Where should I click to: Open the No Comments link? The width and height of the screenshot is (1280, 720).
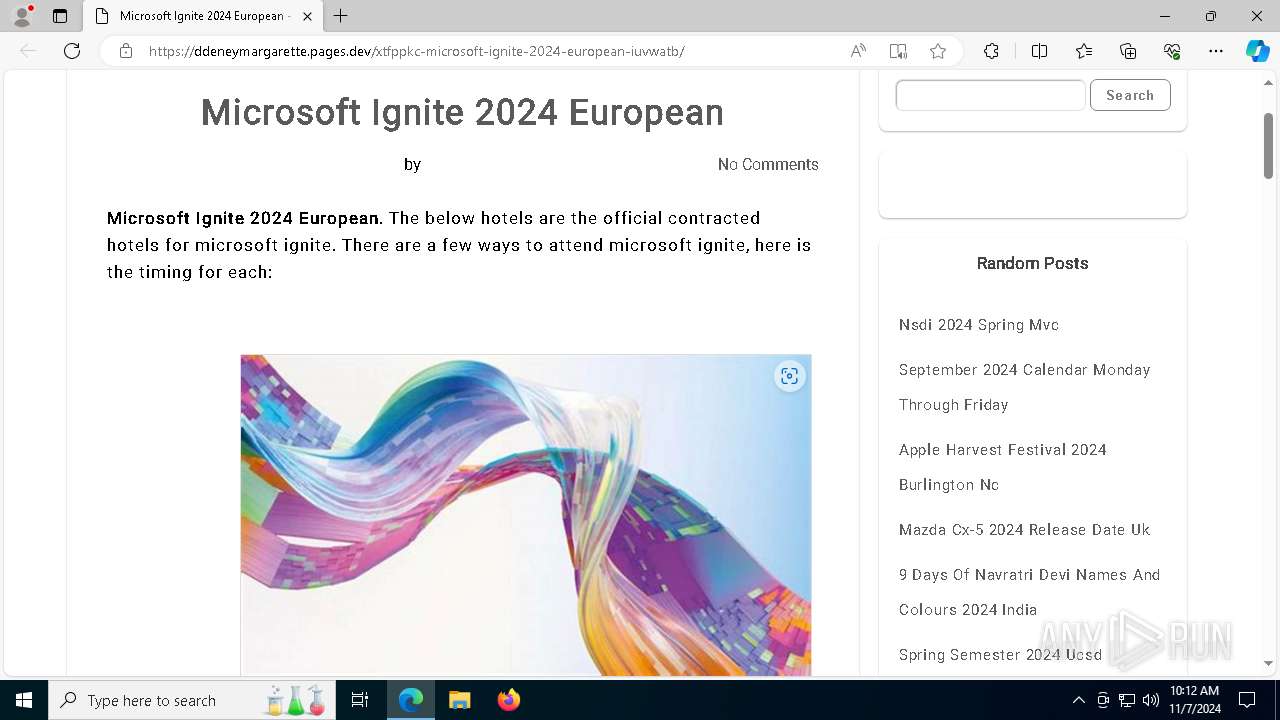pos(768,164)
